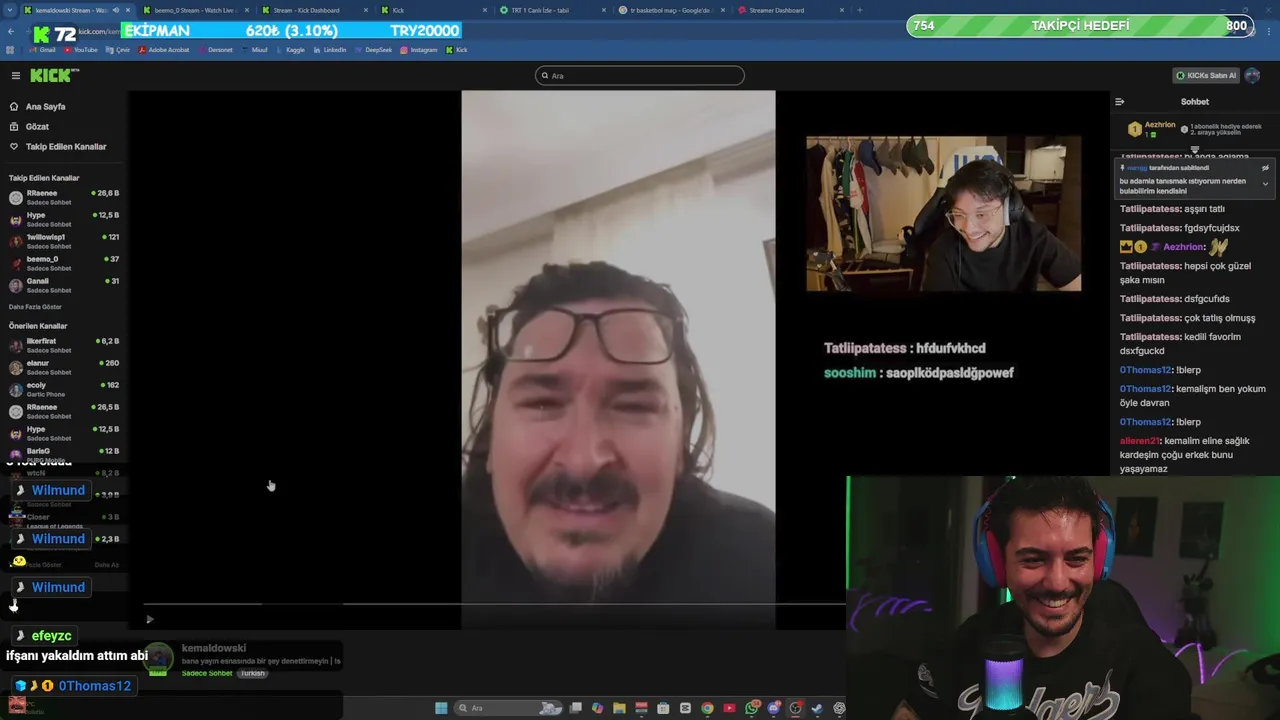Image resolution: width=1280 pixels, height=720 pixels.
Task: Play the paused video
Action: tap(150, 619)
